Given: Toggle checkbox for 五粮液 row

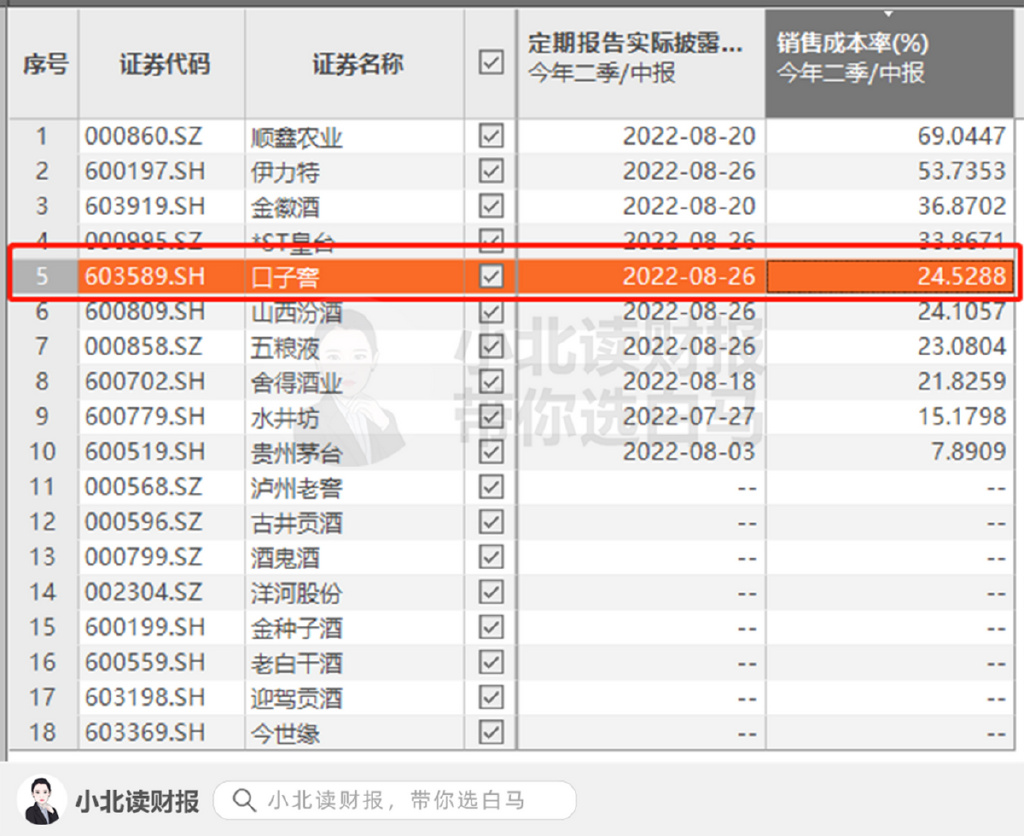Looking at the screenshot, I should [491, 347].
